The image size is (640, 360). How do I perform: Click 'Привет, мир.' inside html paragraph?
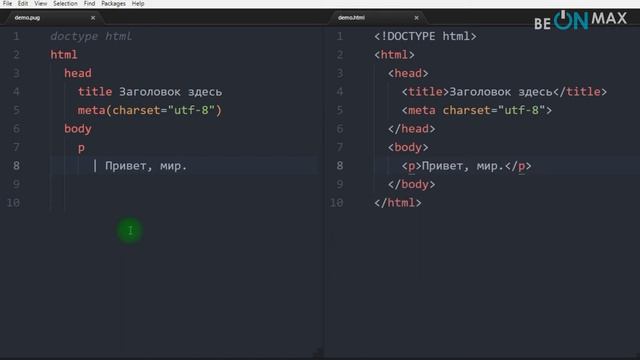tap(463, 166)
